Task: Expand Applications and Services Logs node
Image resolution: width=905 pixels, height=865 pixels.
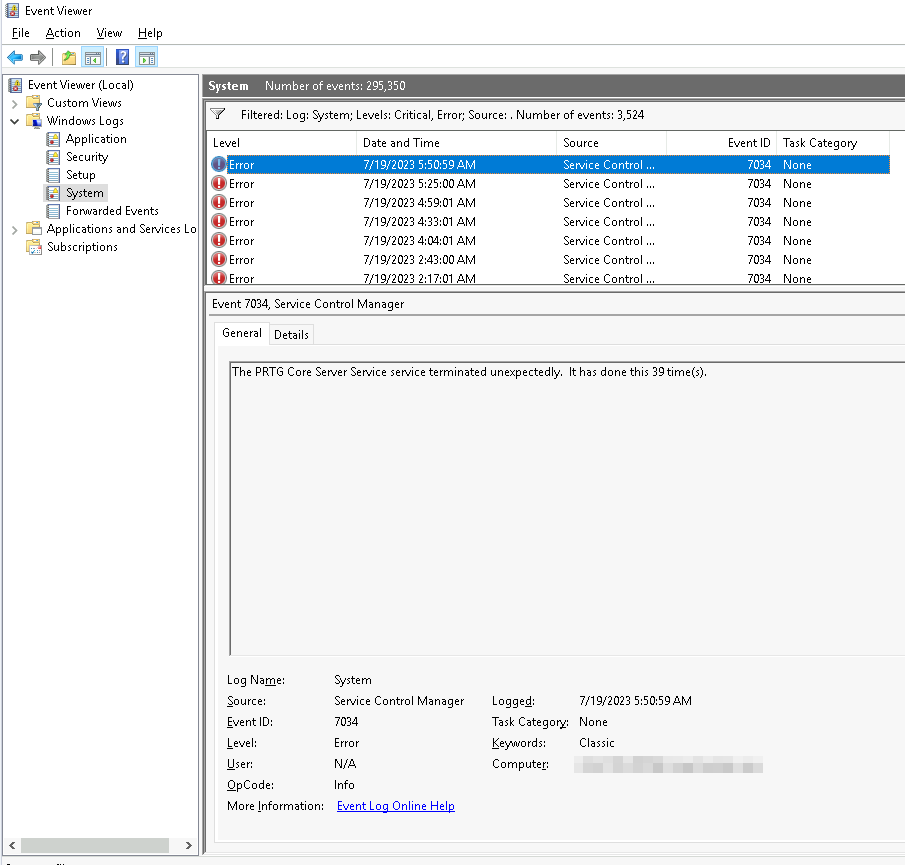Action: point(15,230)
